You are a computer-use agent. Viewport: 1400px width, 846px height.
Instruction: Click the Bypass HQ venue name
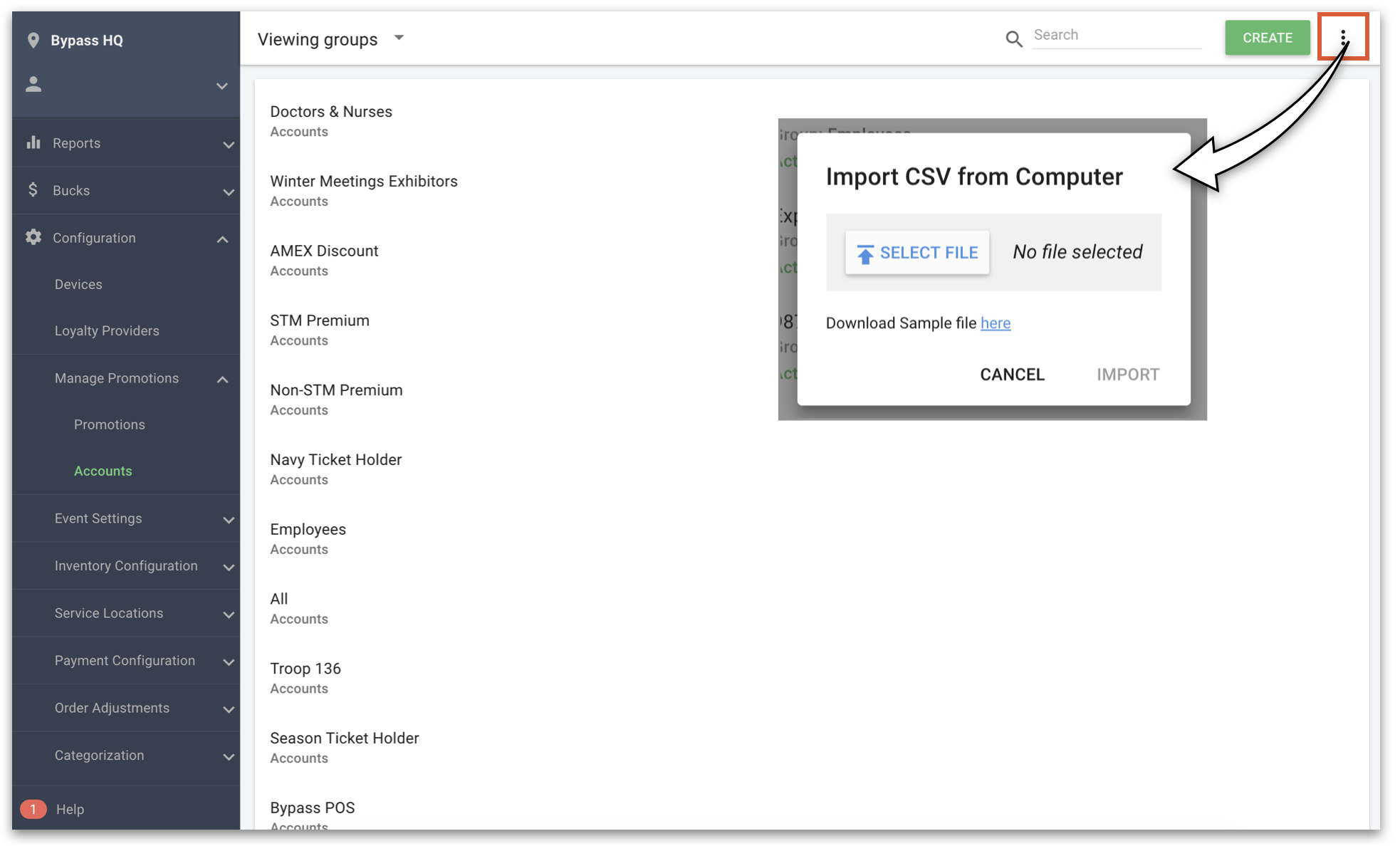87,41
